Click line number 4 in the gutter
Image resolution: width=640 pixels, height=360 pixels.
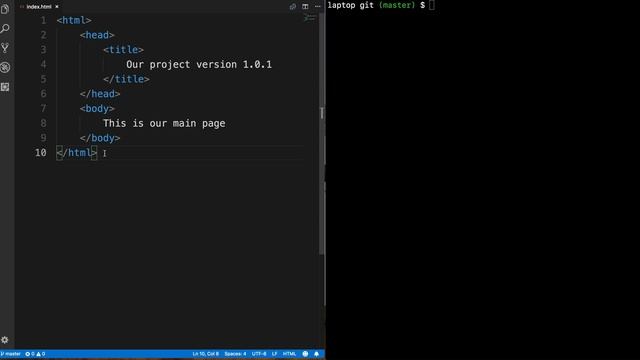(43, 64)
